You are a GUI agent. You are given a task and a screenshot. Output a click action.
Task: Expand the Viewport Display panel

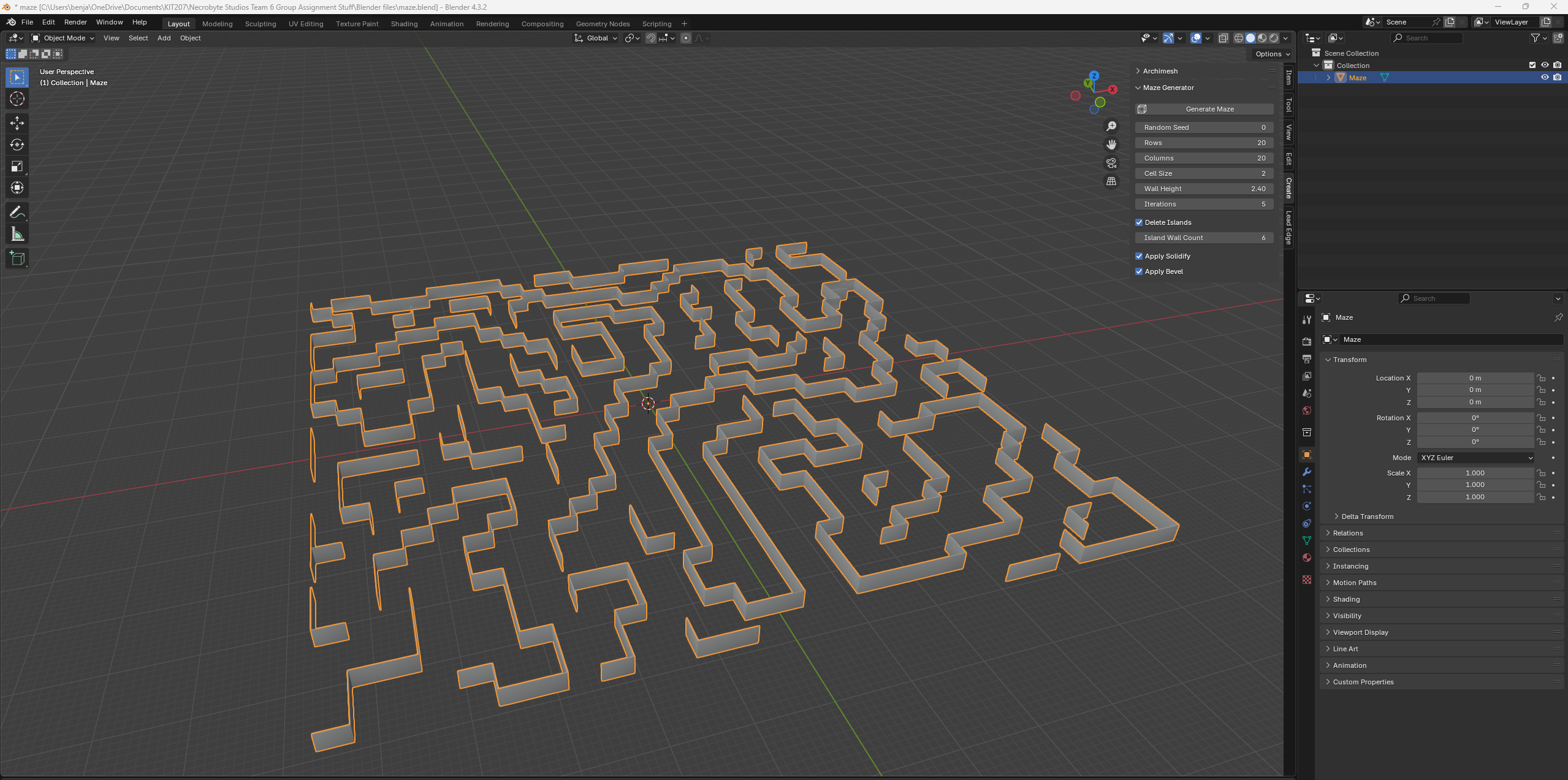[1360, 632]
